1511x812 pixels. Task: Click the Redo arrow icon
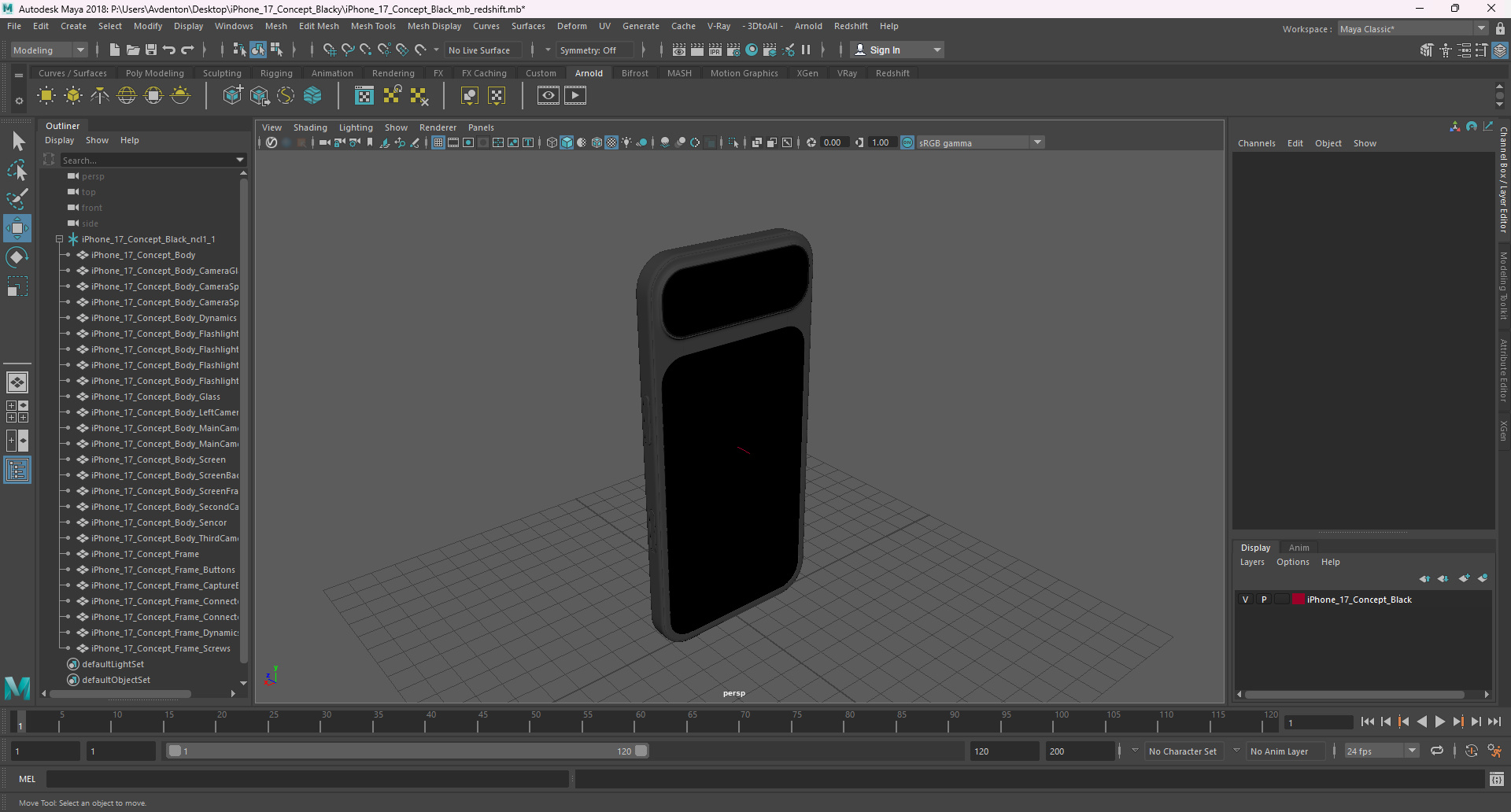click(187, 50)
